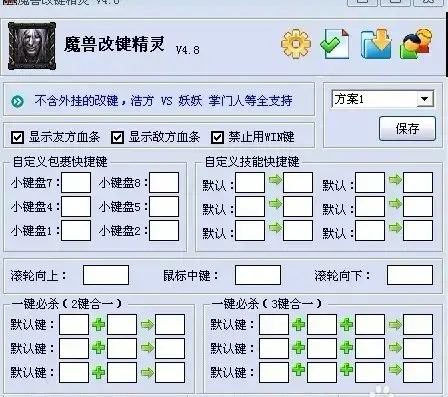Toggle 禁止用WIN键 checkbox

[x=217, y=137]
